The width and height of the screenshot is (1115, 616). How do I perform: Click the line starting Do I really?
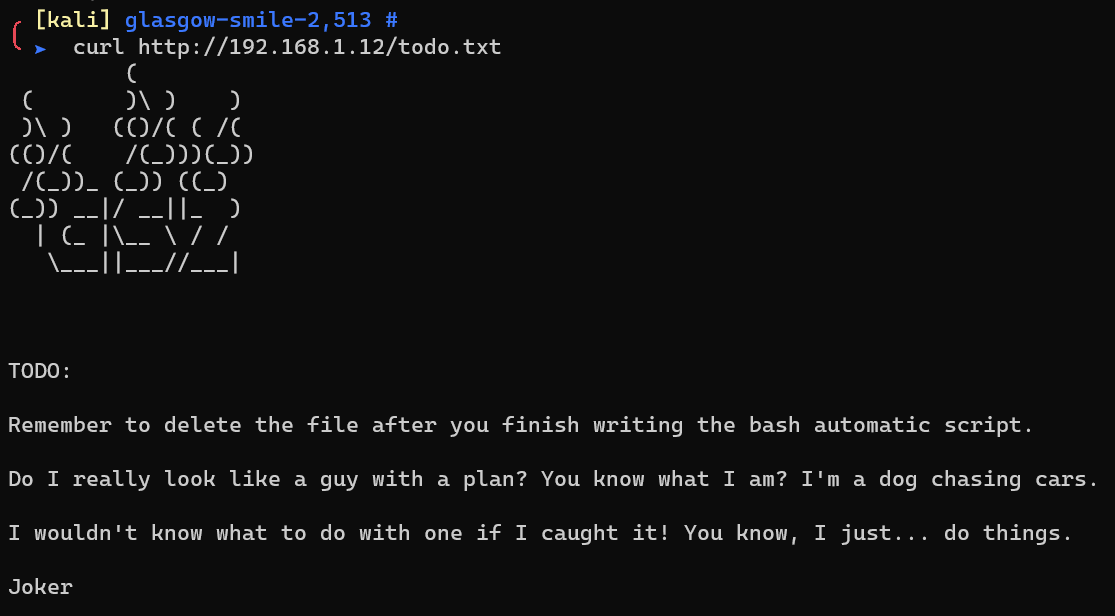553,479
